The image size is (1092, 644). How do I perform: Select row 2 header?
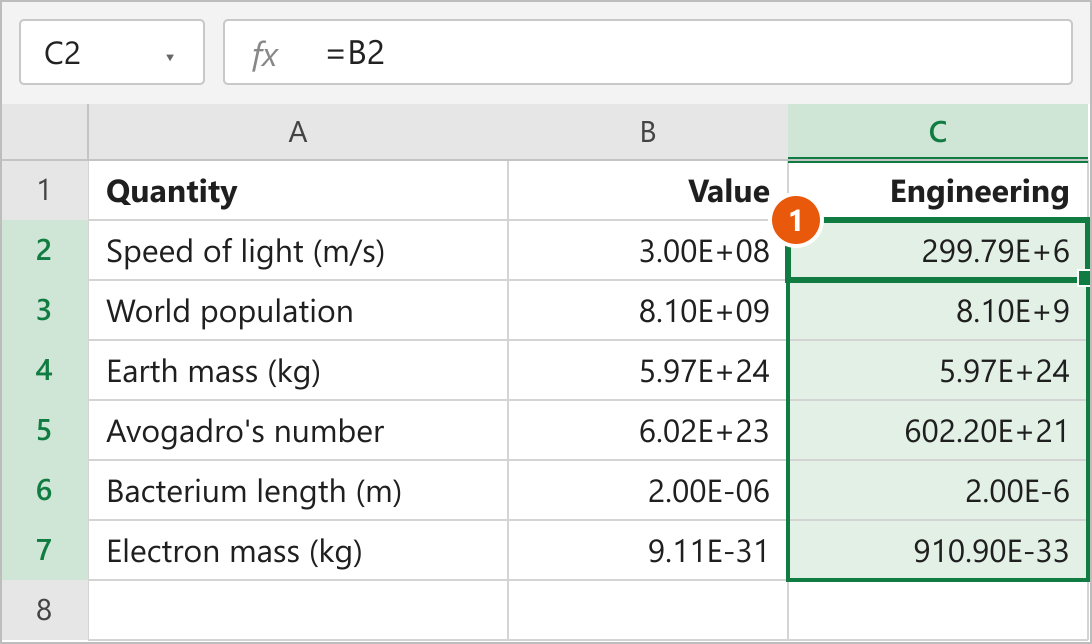point(45,250)
